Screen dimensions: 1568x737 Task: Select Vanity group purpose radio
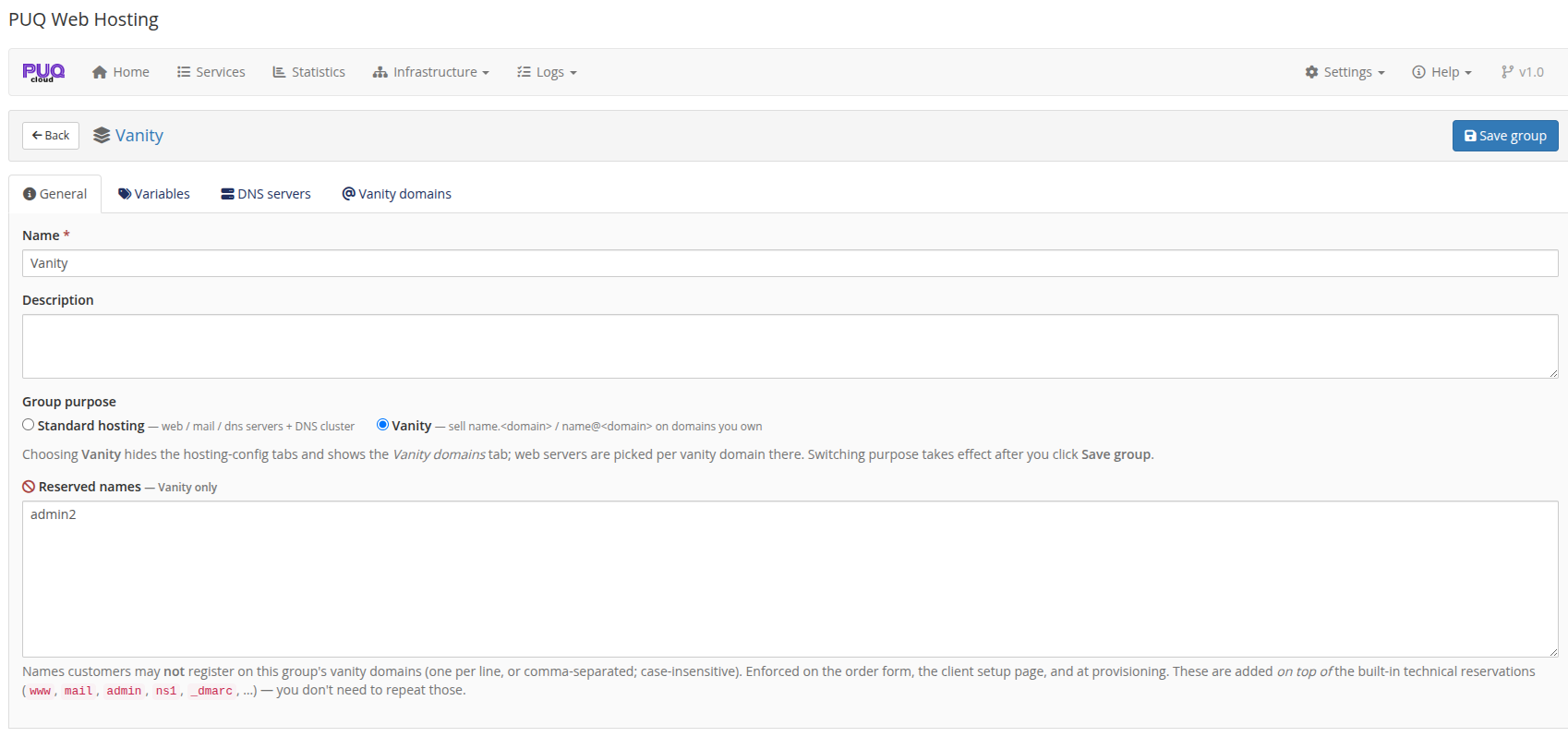[382, 425]
